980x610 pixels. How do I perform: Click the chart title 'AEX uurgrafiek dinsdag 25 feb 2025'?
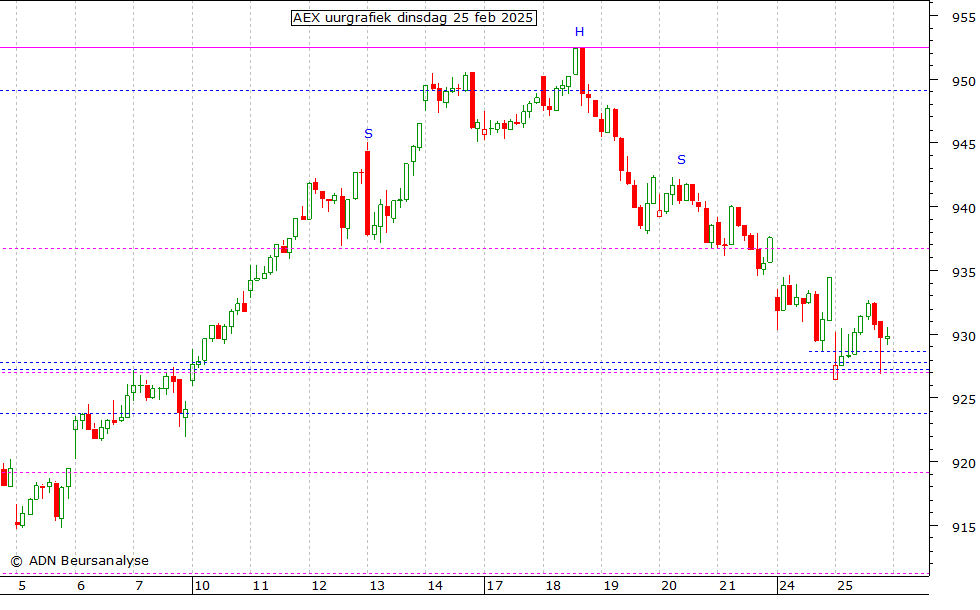tap(413, 18)
